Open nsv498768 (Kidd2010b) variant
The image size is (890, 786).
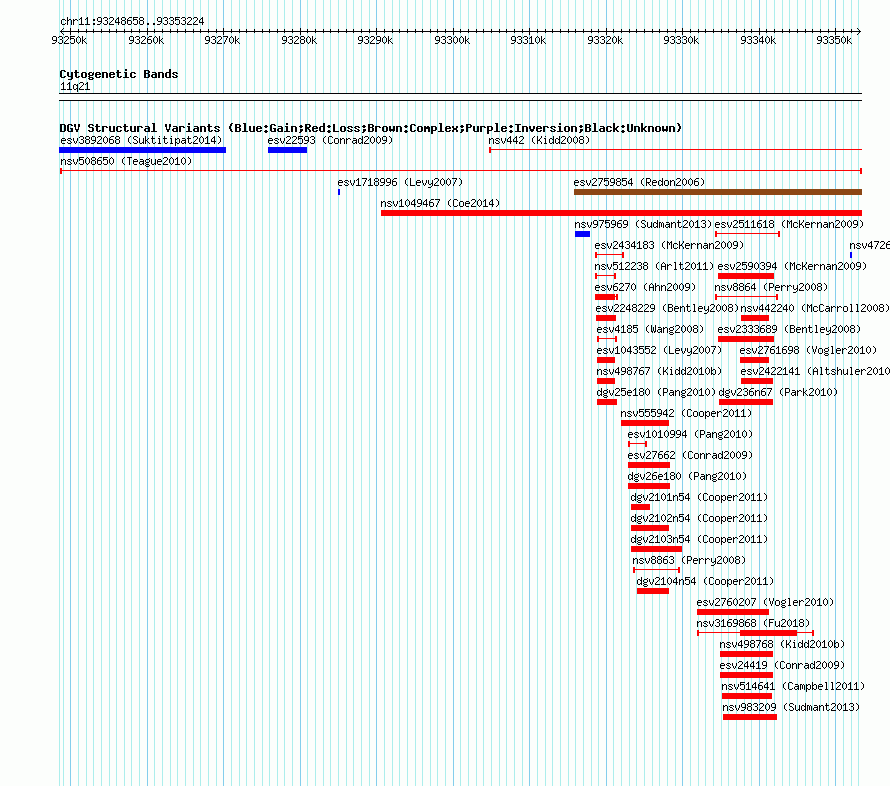coord(782,644)
